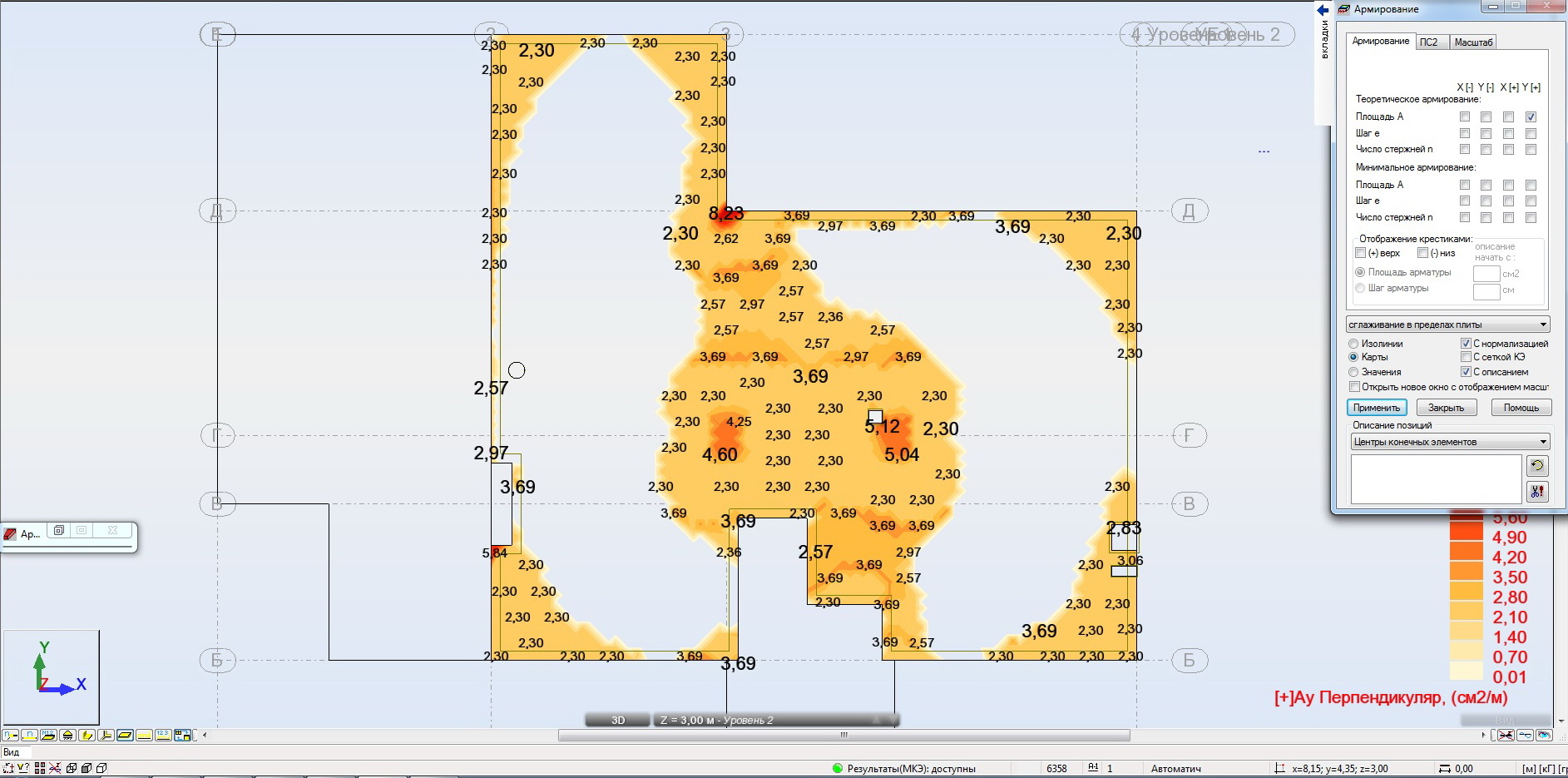This screenshot has width=1568, height=778.
Task: Click the 3D view button
Action: click(618, 720)
